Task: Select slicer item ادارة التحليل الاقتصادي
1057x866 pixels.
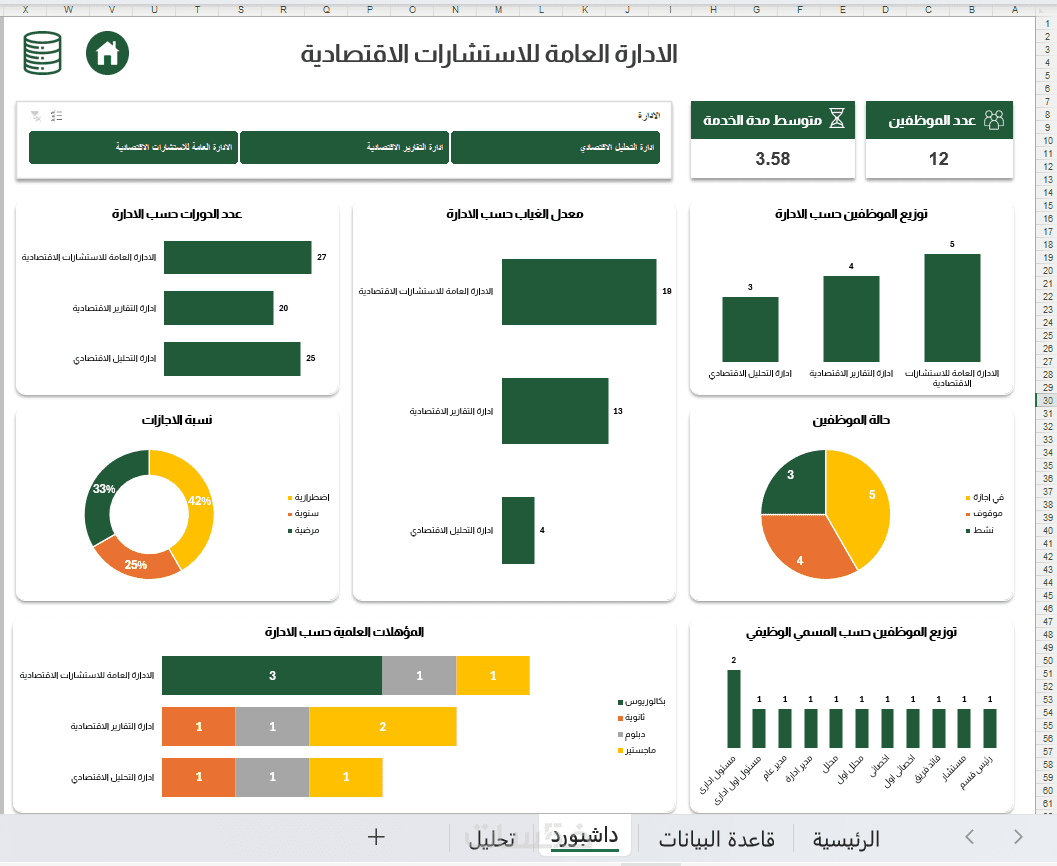Action: [x=555, y=148]
